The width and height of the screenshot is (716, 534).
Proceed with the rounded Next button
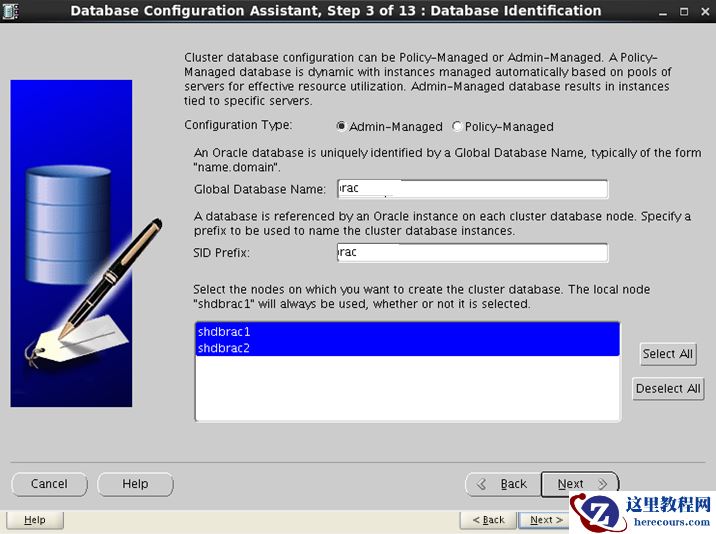click(x=580, y=484)
